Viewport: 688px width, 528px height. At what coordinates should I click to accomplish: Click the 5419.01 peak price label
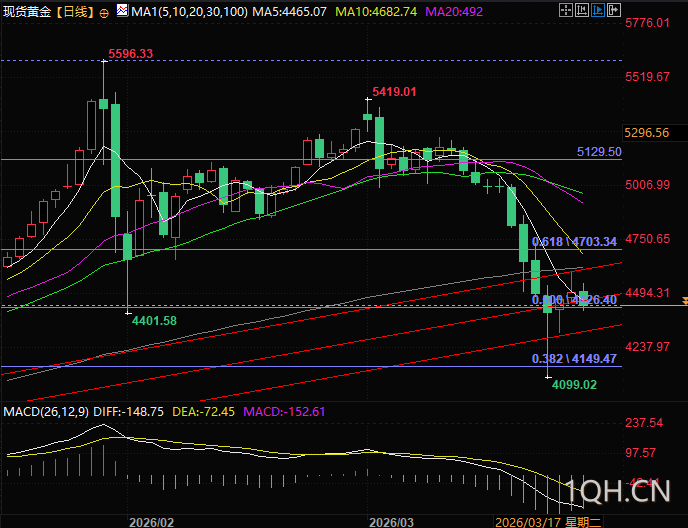tap(394, 92)
